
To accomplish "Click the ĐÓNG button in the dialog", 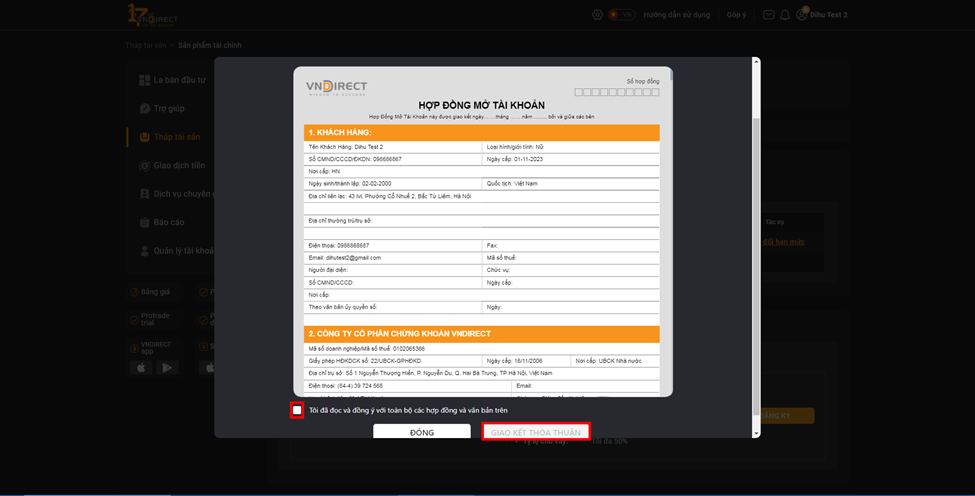I will point(422,432).
